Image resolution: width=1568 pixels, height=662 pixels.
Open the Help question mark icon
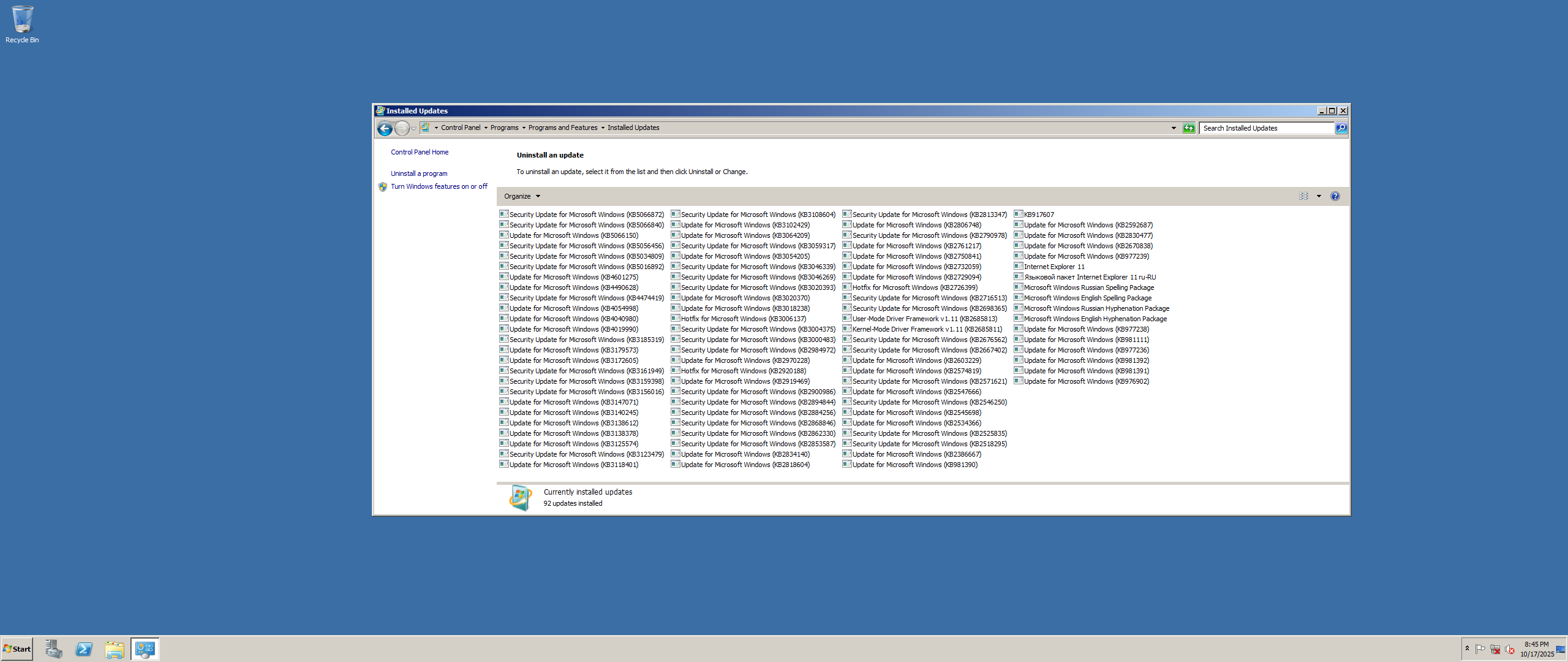pos(1335,196)
